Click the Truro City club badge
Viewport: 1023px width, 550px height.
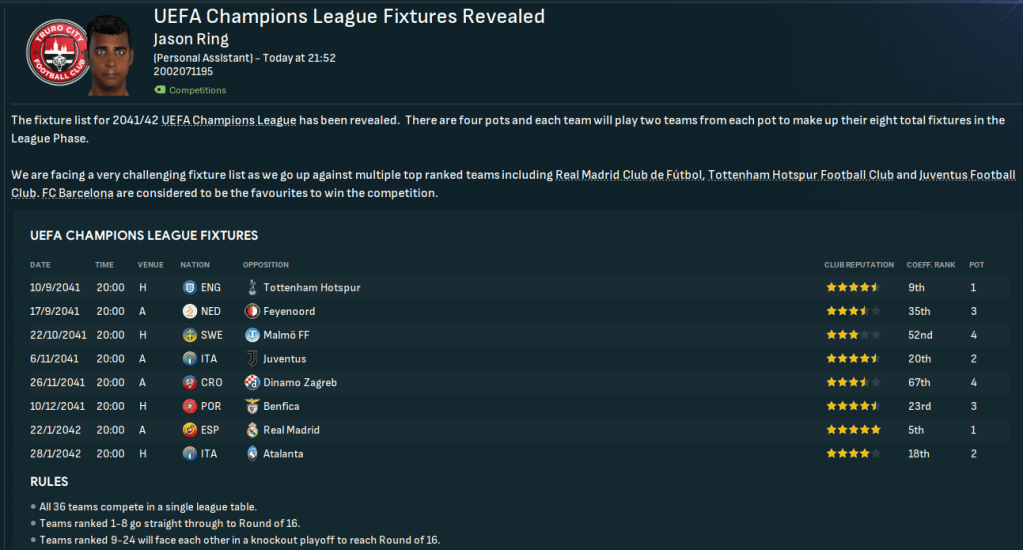tap(53, 55)
